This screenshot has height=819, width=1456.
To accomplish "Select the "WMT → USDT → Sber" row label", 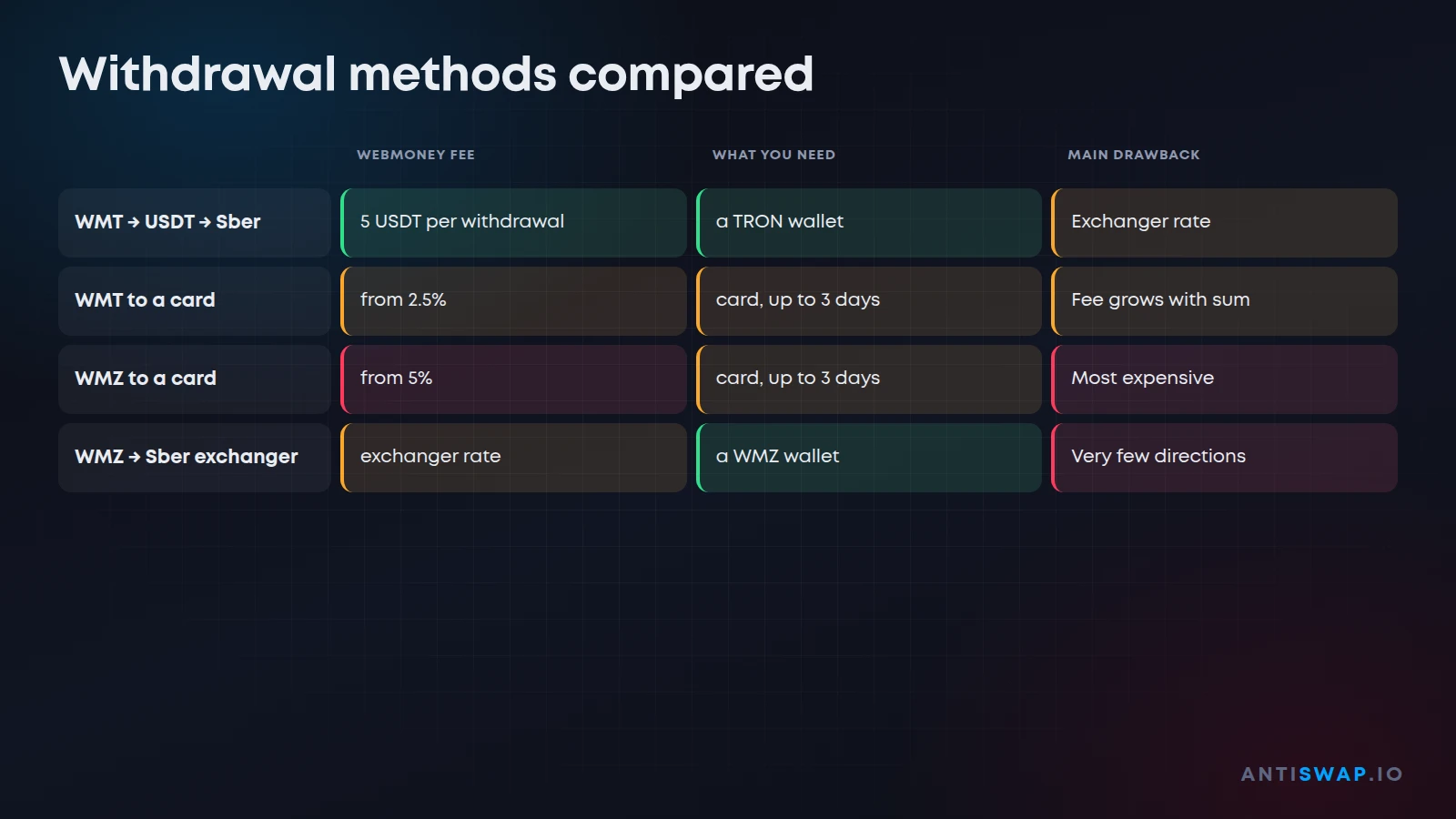I will 195,223.
